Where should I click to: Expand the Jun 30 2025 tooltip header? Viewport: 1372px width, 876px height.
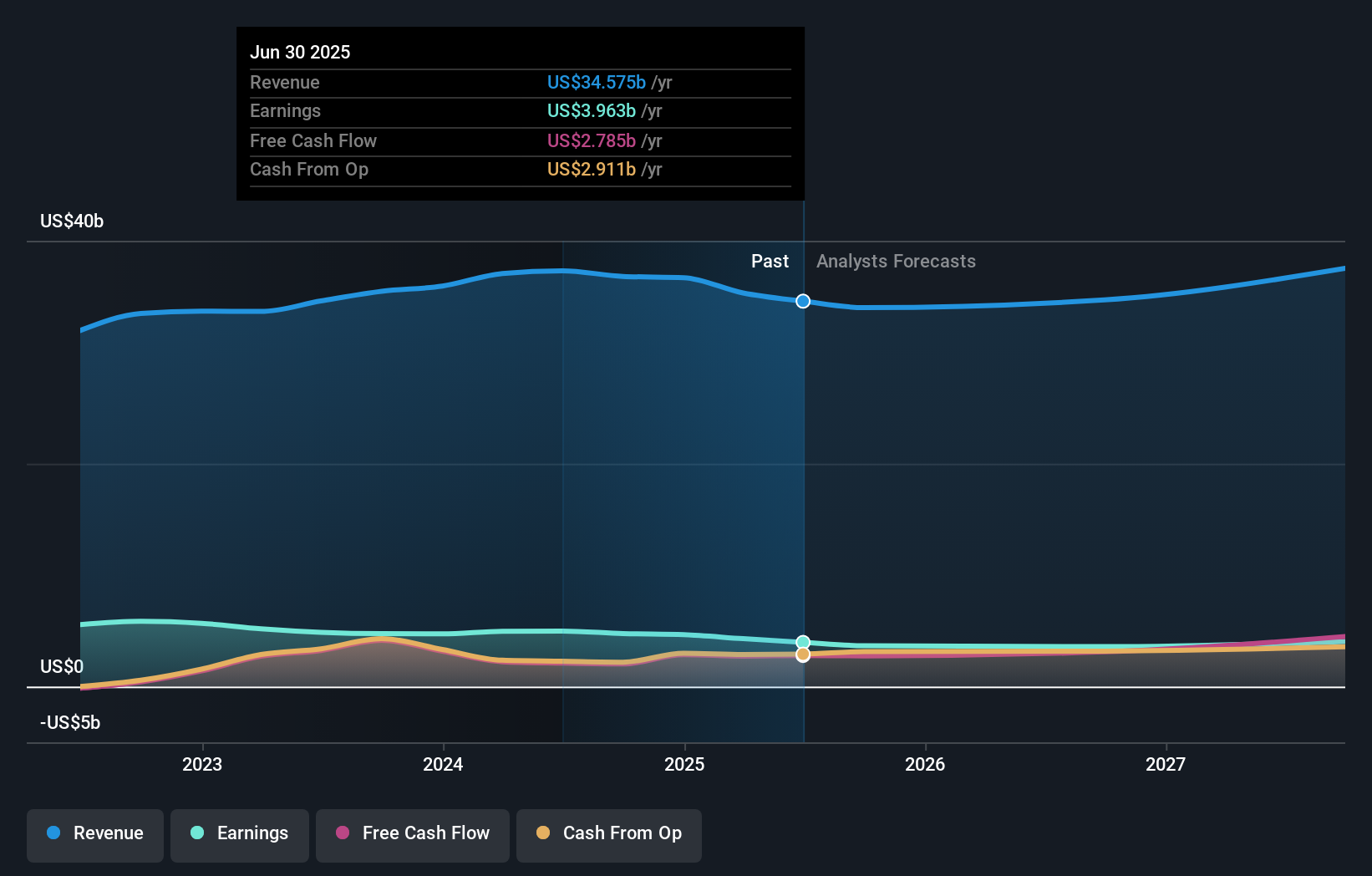coord(299,52)
